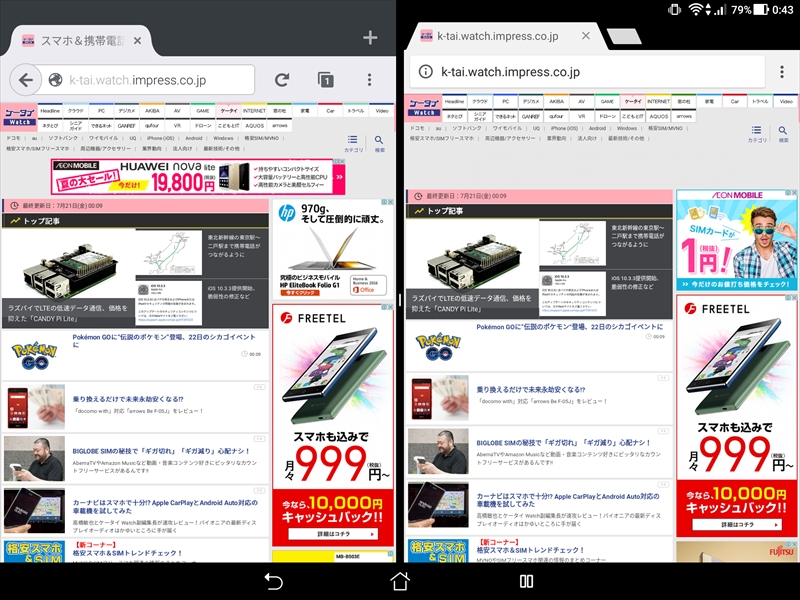800x600 pixels.
Task: Select the スマホ&携帯電 tab in left browser
Action: 82,41
